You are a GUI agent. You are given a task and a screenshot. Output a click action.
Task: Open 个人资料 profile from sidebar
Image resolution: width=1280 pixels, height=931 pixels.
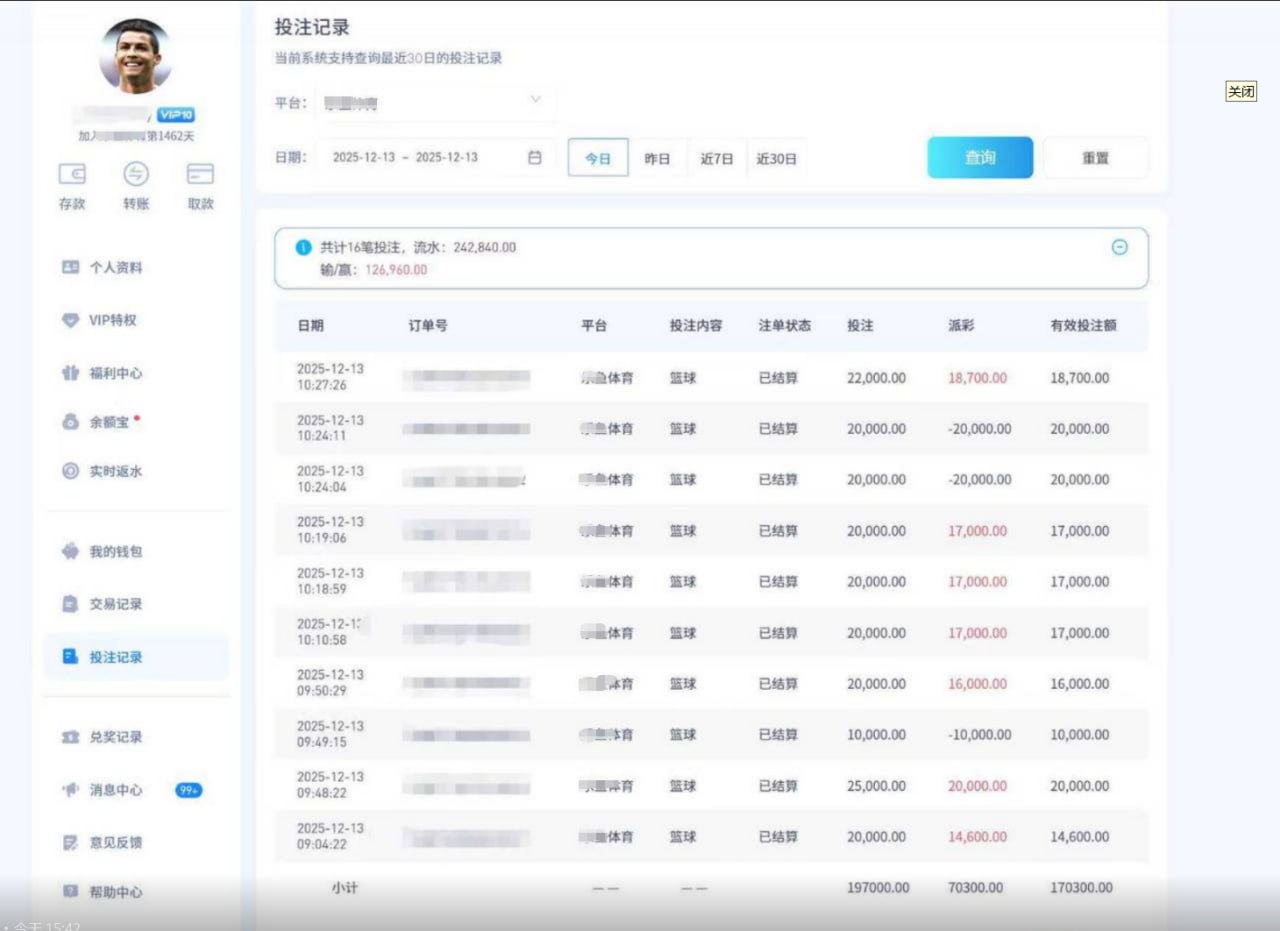[x=115, y=268]
